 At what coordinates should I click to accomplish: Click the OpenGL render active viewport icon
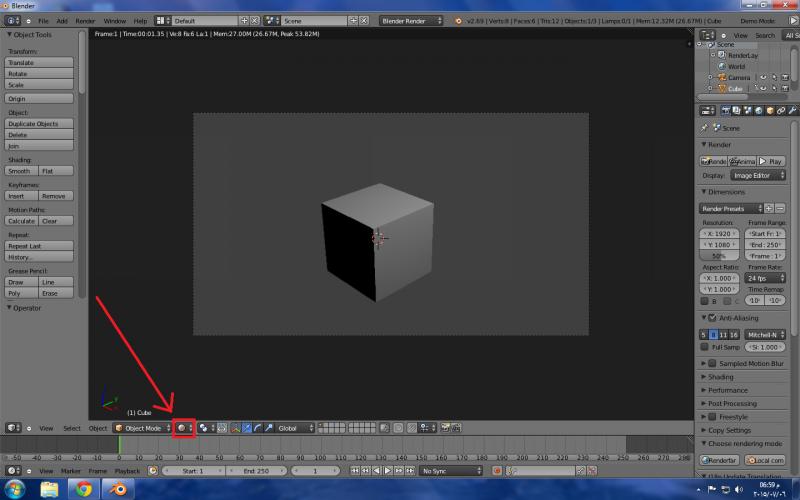[445, 428]
